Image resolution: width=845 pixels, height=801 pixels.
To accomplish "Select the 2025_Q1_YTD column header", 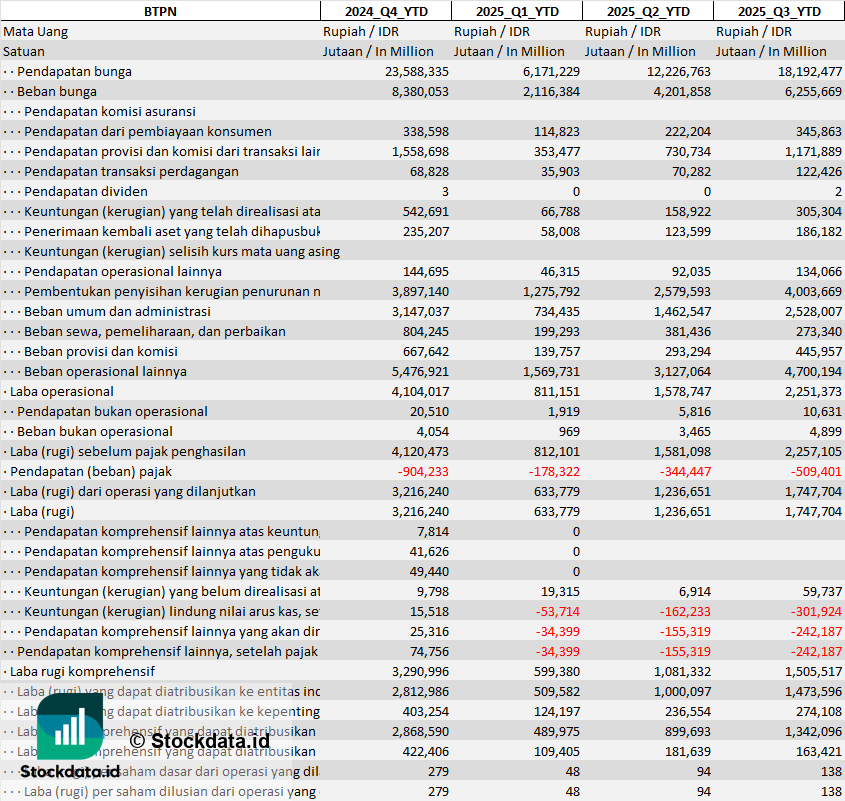I will 516,11.
